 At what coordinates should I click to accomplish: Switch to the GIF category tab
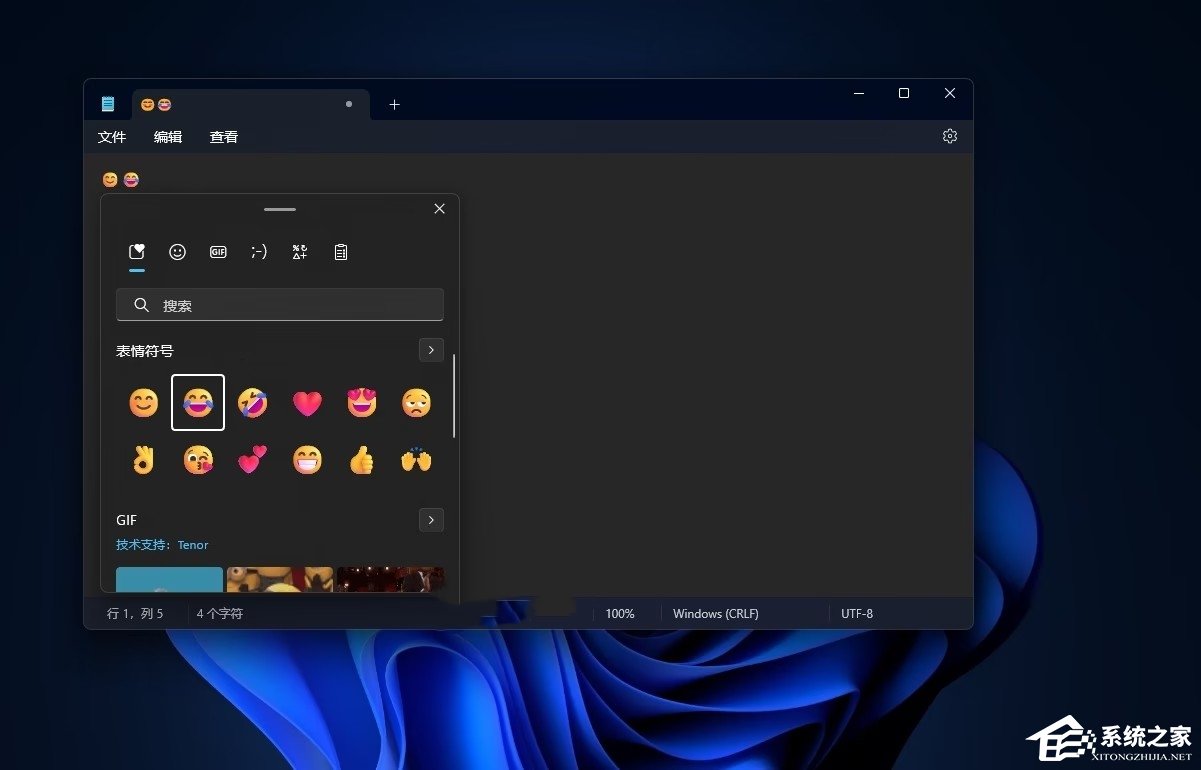tap(218, 252)
